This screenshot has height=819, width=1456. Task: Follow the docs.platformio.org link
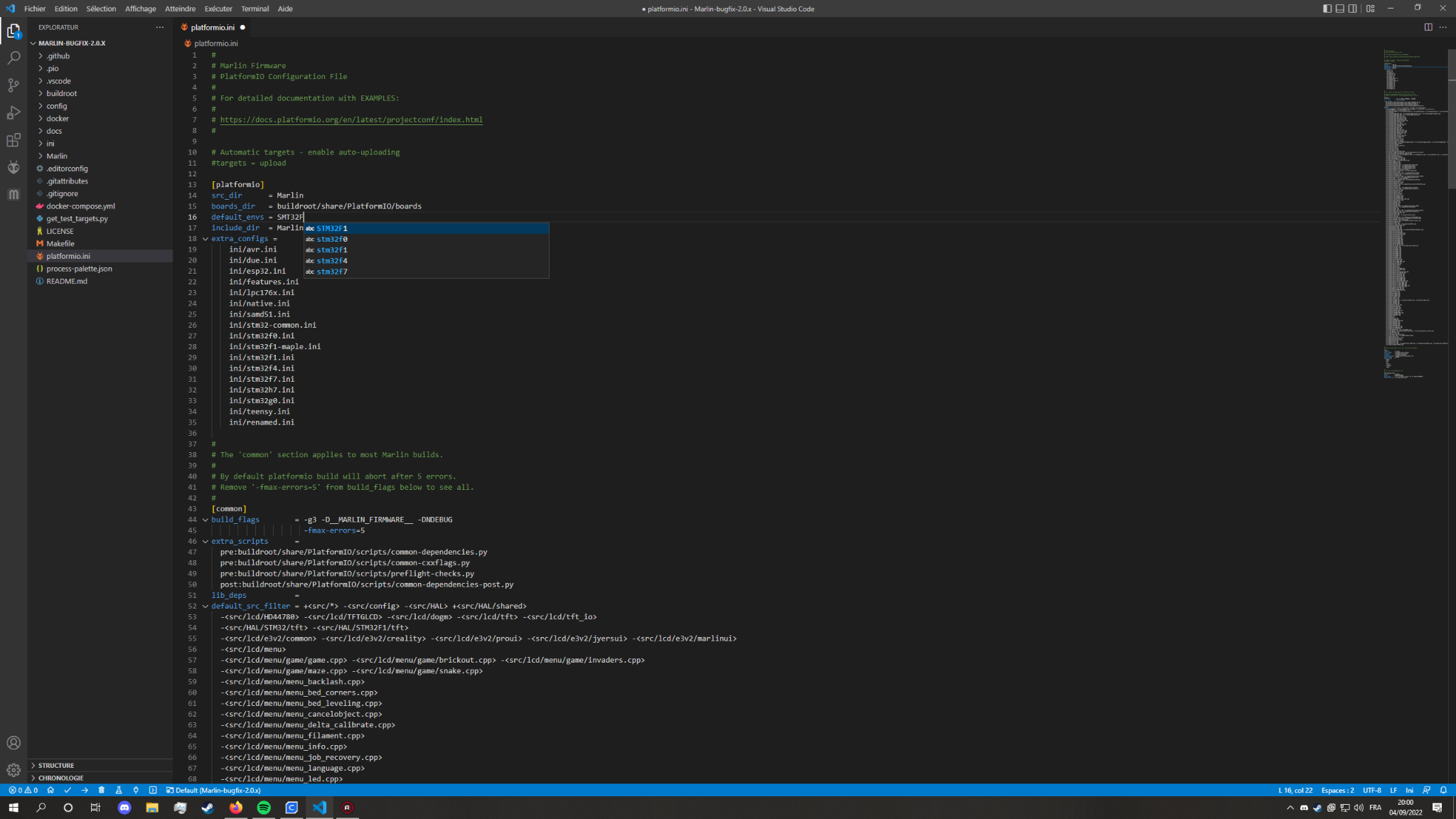[x=351, y=119]
